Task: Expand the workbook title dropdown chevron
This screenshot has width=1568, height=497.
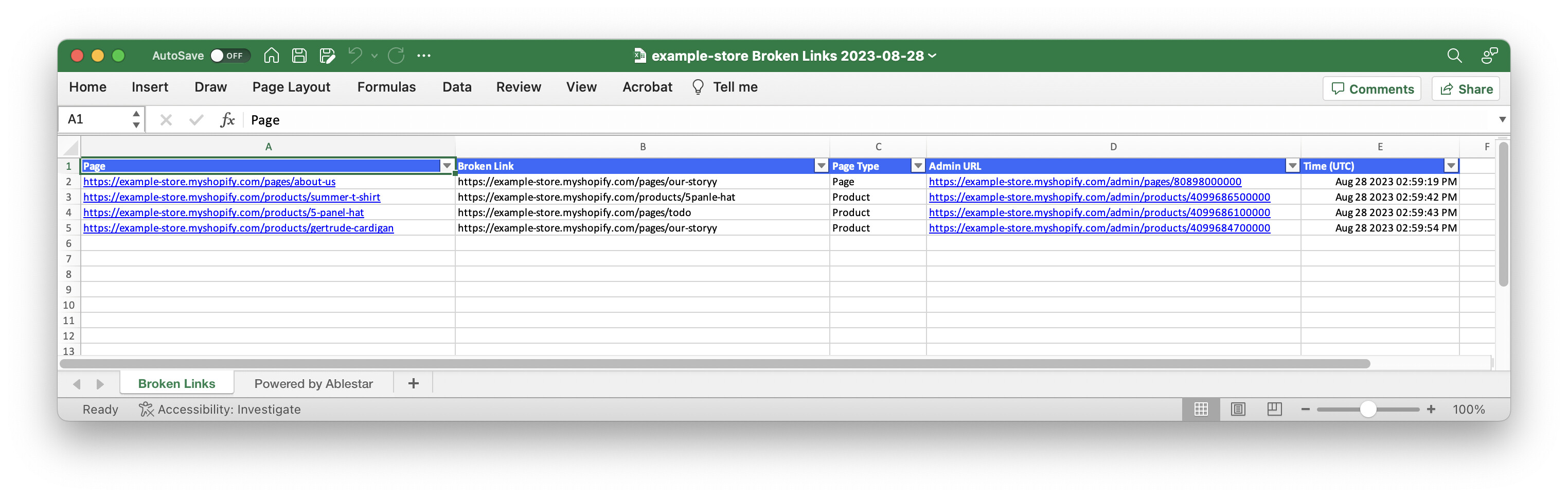Action: (932, 56)
